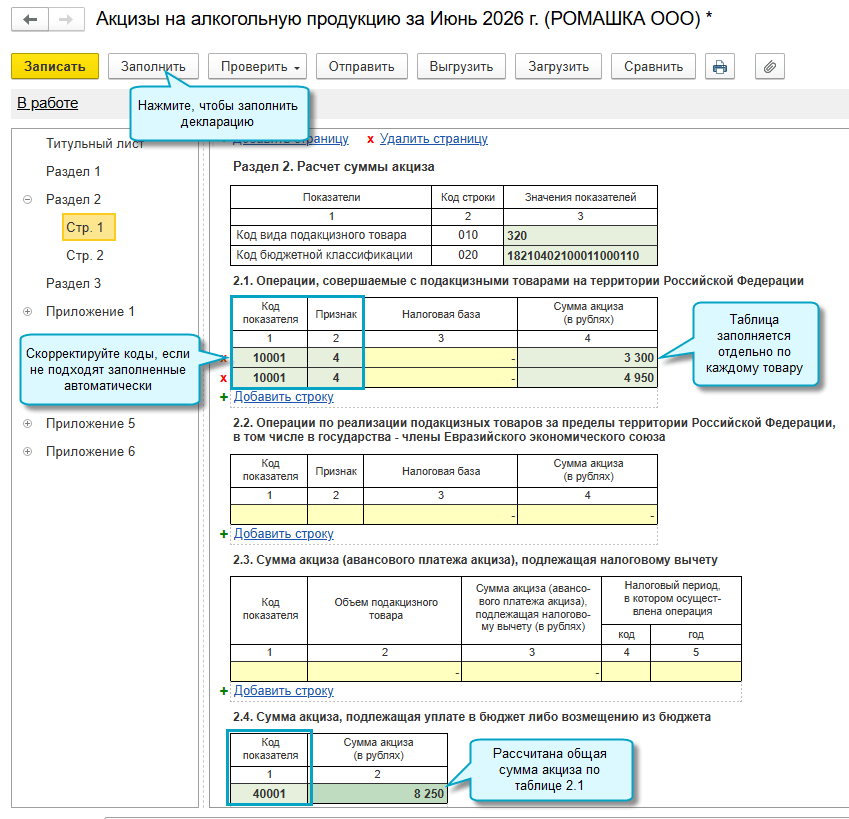Delete the second row with the red x
This screenshot has width=849, height=819.
click(224, 378)
